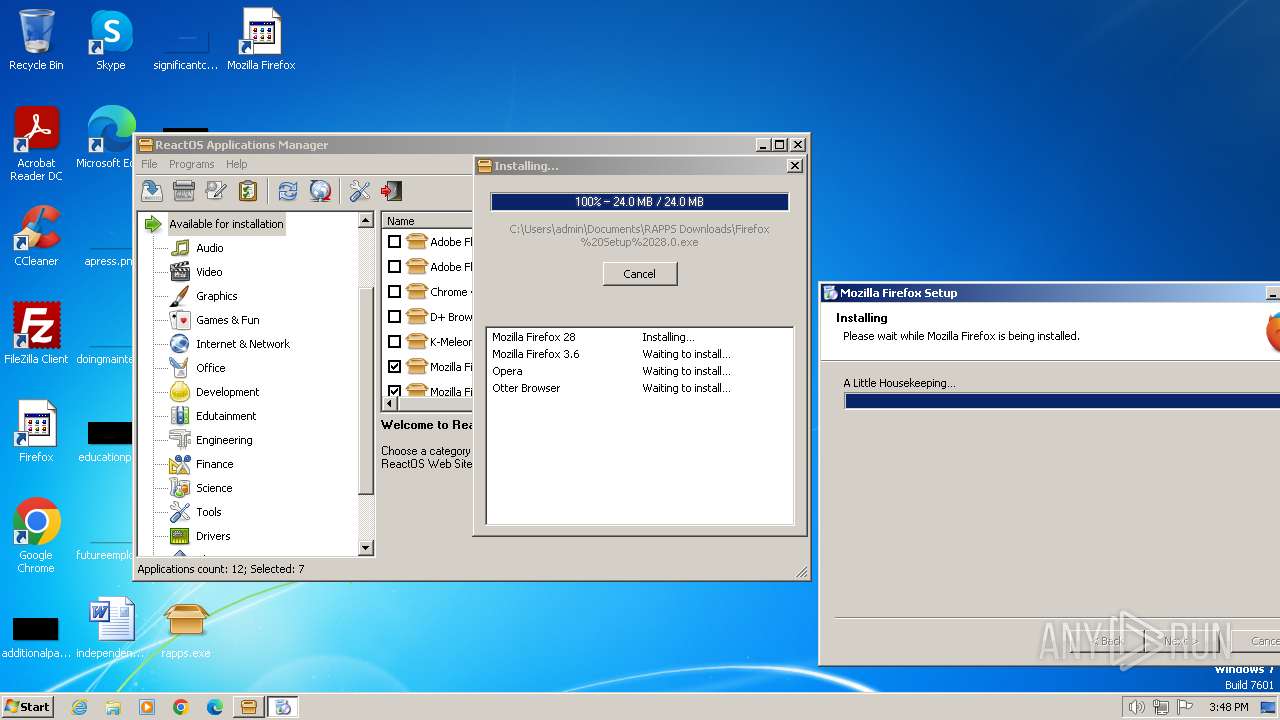Screen dimensions: 1280x720
Task: Click the 100% download progress bar
Action: point(639,202)
